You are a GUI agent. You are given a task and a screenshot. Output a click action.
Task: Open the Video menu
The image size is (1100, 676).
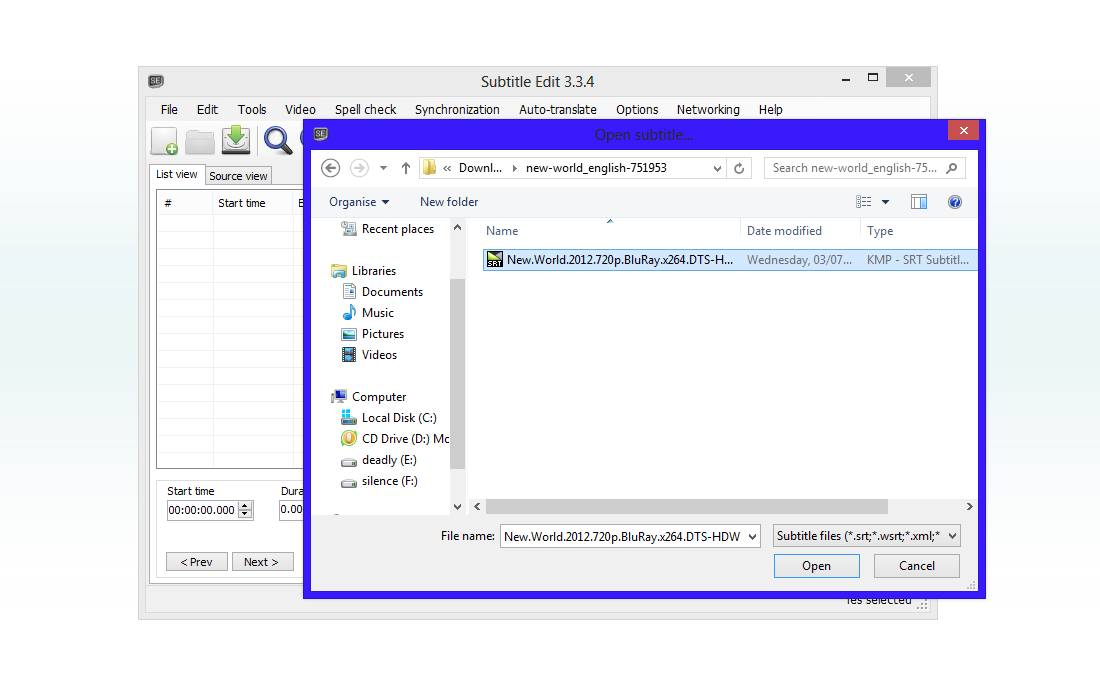(x=300, y=109)
